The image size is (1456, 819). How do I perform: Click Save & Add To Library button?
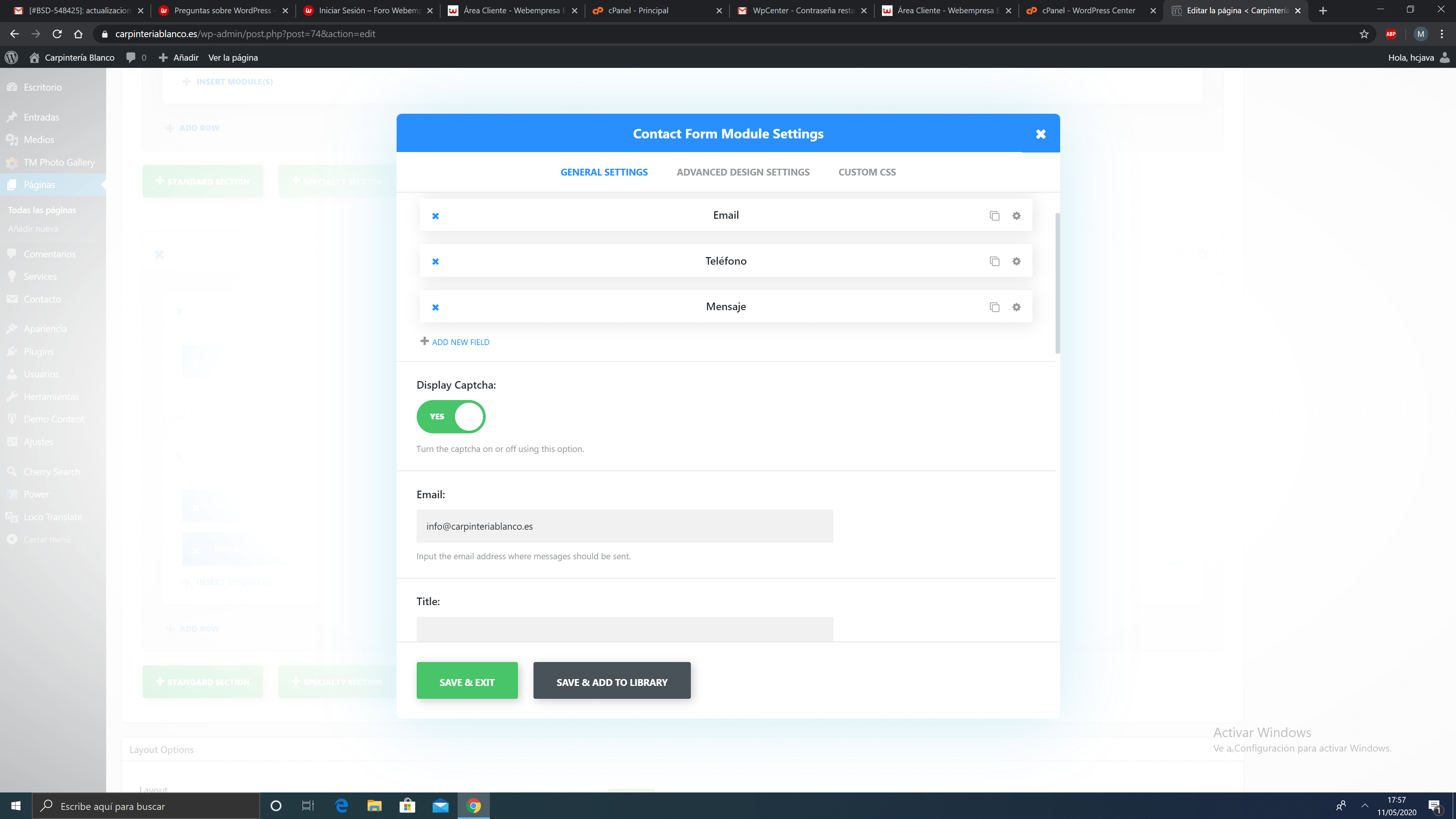coord(612,681)
